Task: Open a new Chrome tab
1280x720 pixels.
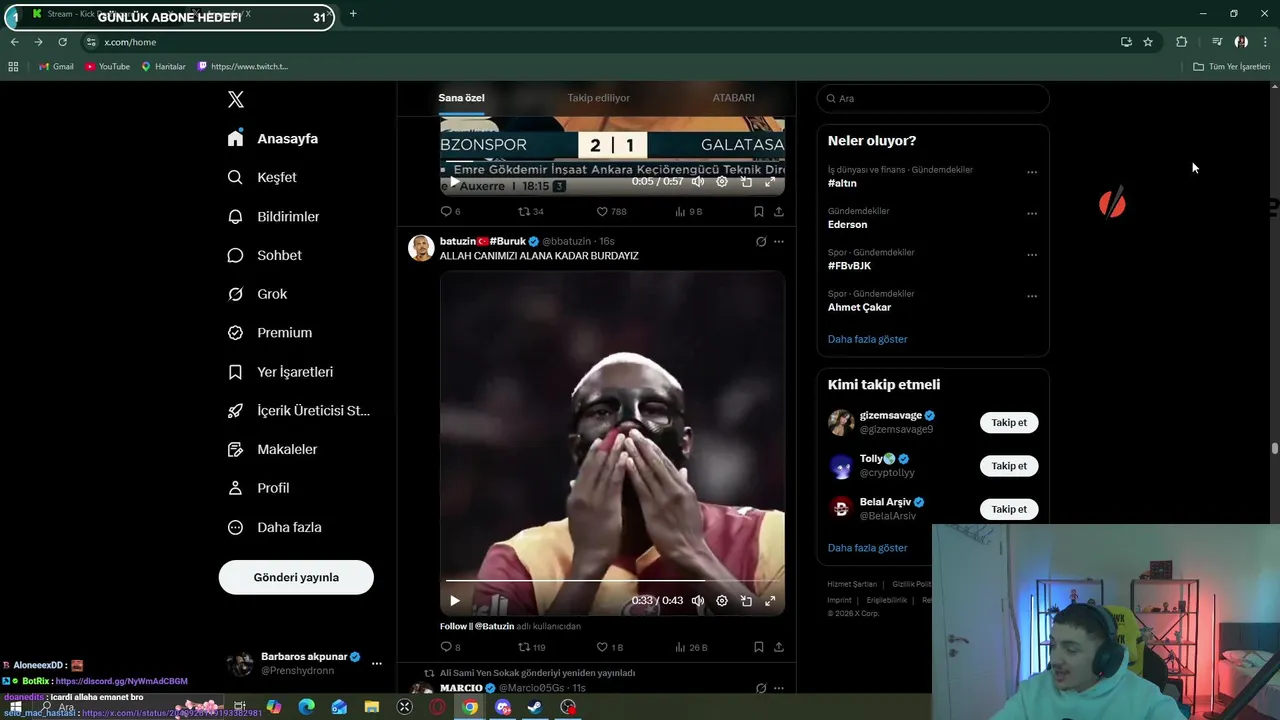Action: (353, 14)
